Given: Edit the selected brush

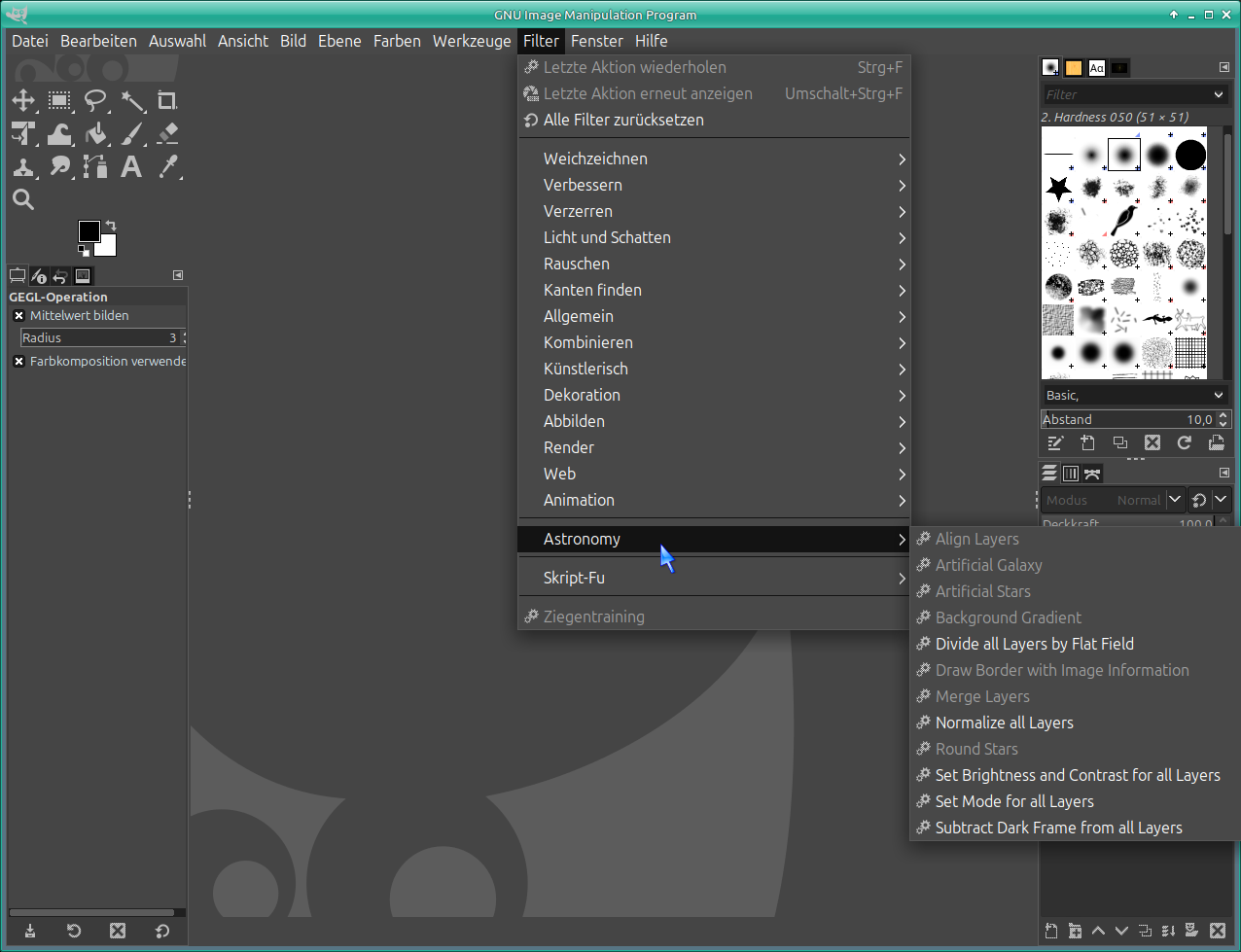Looking at the screenshot, I should click(1056, 443).
